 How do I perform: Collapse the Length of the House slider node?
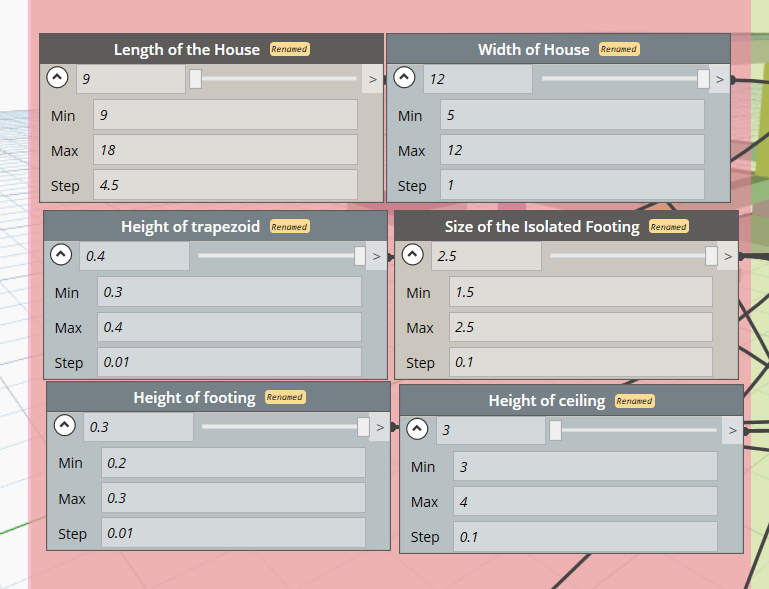coord(57,77)
